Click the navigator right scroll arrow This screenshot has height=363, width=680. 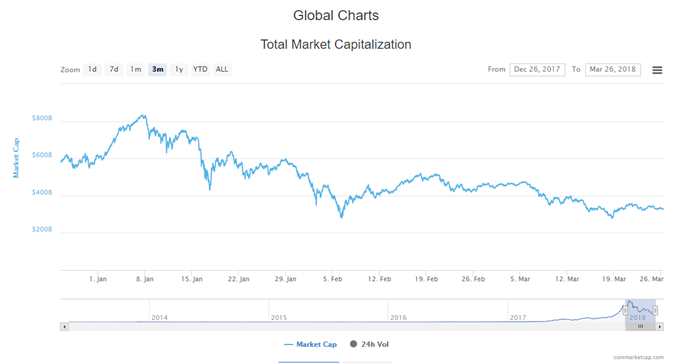[660, 327]
